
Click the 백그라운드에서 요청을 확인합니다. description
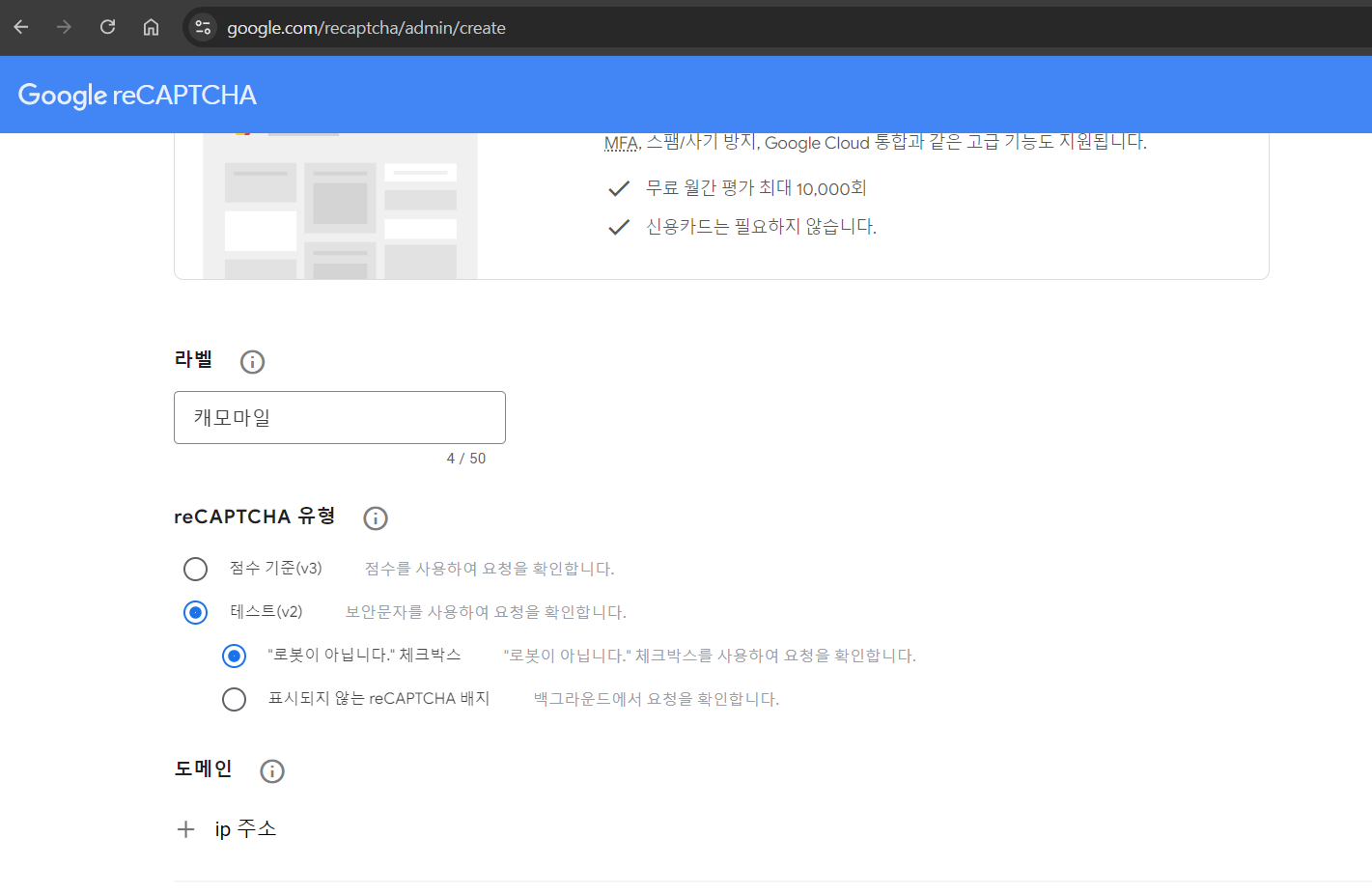coord(657,699)
